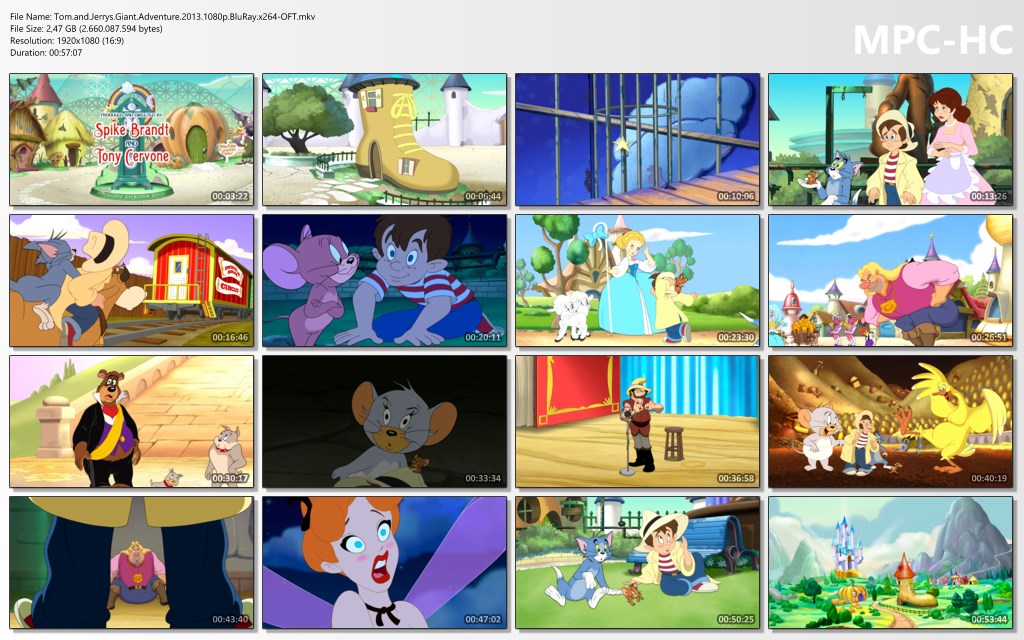The width and height of the screenshot is (1024, 640).
Task: Select the circus train thumbnail at 00:16:46
Action: click(x=131, y=281)
